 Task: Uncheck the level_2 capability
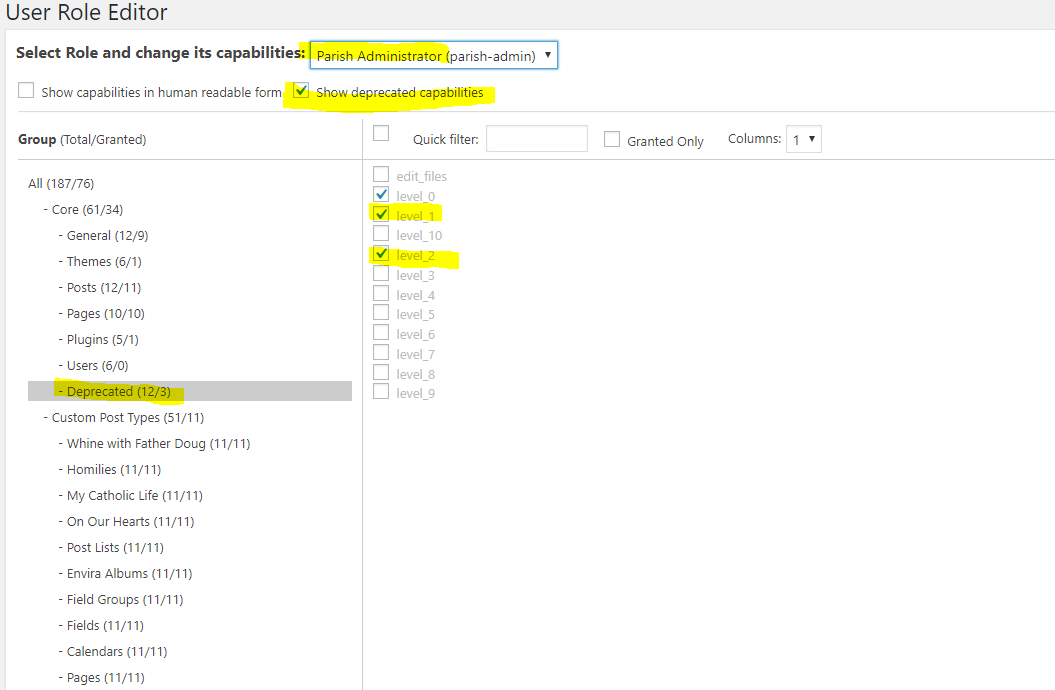click(381, 254)
